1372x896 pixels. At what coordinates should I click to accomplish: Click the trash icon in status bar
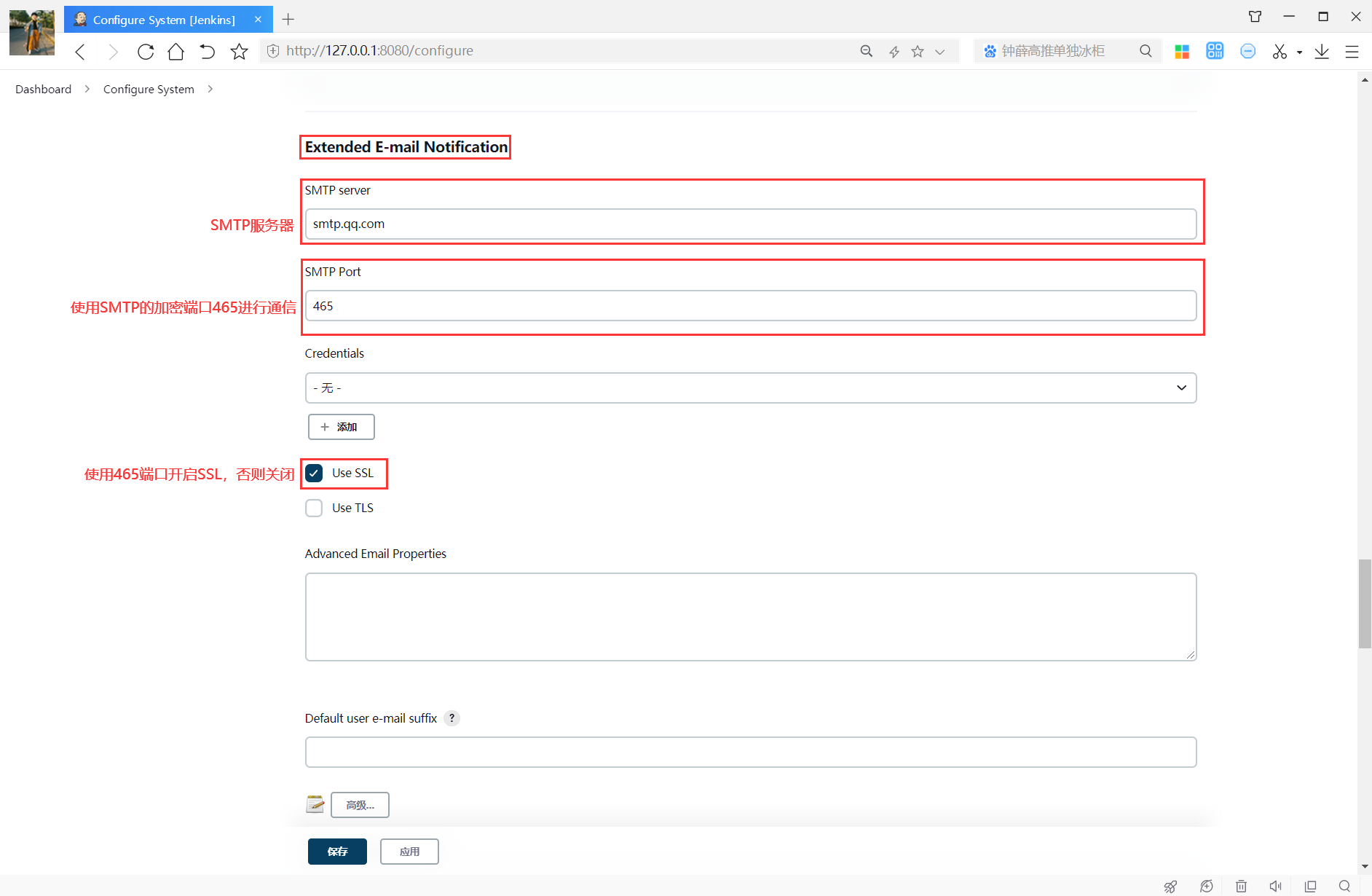coord(1241,886)
